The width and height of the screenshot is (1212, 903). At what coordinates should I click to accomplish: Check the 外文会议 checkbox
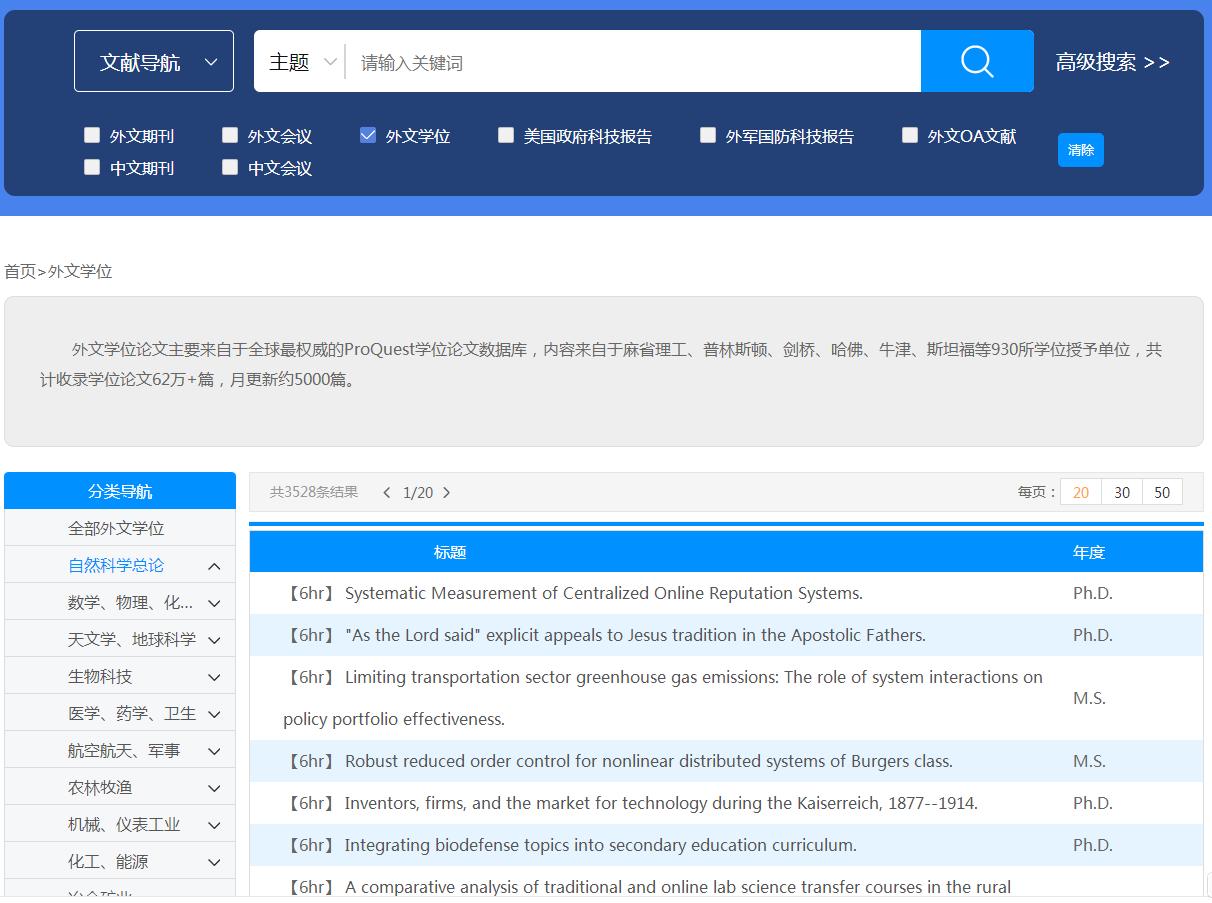point(230,135)
